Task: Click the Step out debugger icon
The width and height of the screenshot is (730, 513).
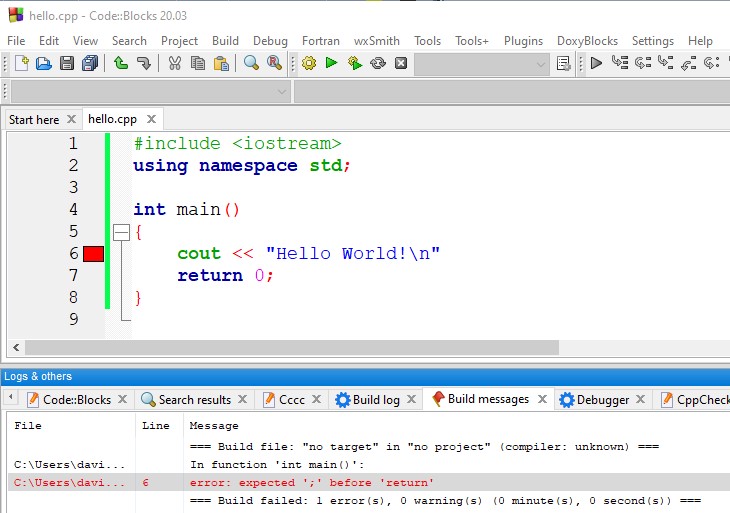Action: [x=688, y=63]
